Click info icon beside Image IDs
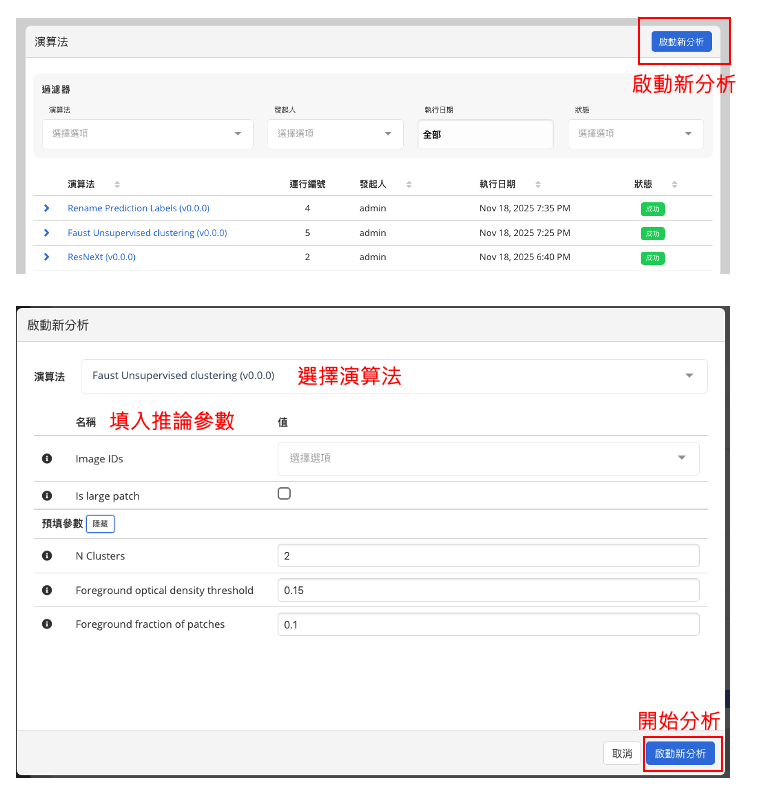This screenshot has width=759, height=796. coord(46,458)
